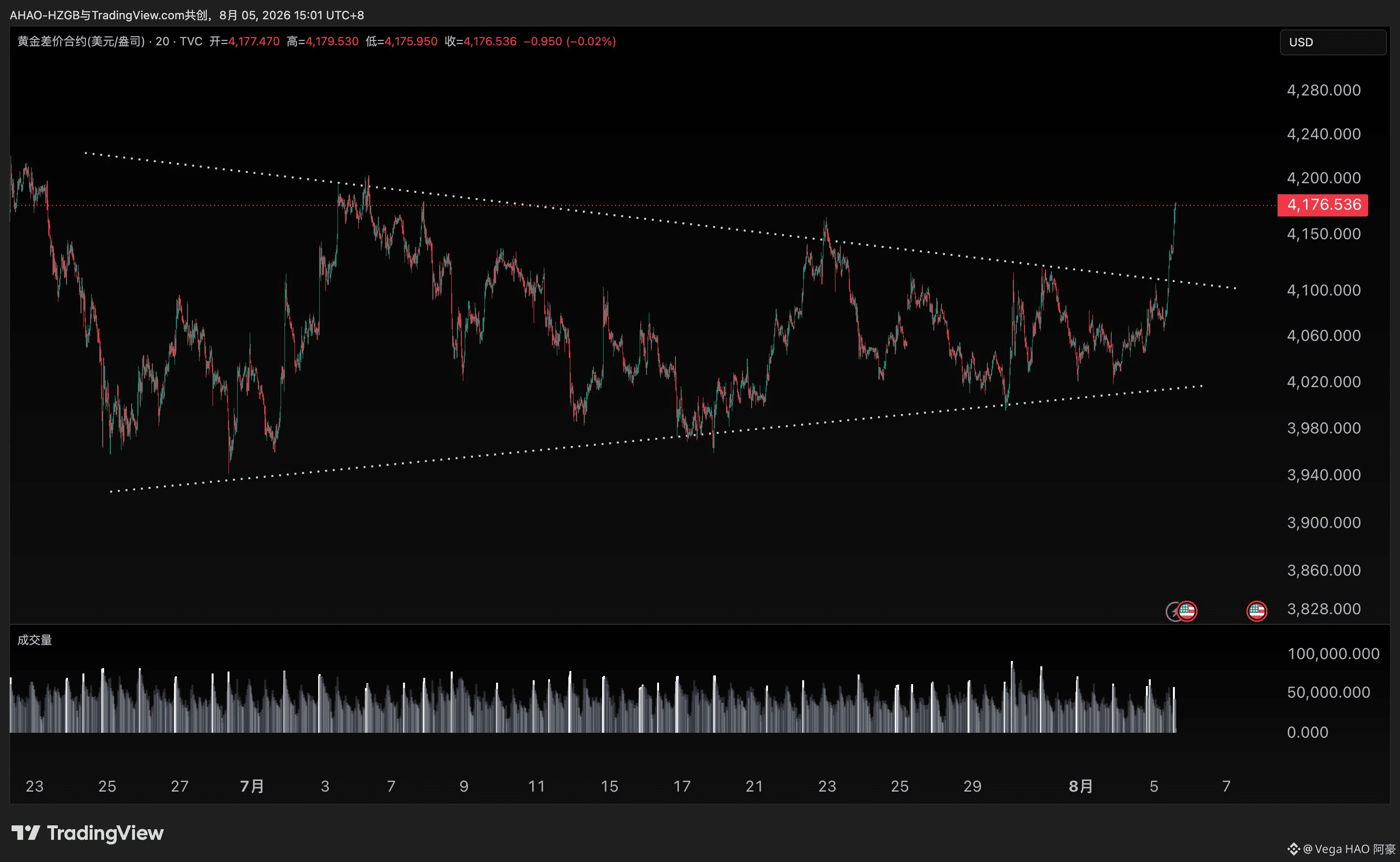Click the 4,150.000 price axis label
The height and width of the screenshot is (862, 1400).
click(1324, 234)
